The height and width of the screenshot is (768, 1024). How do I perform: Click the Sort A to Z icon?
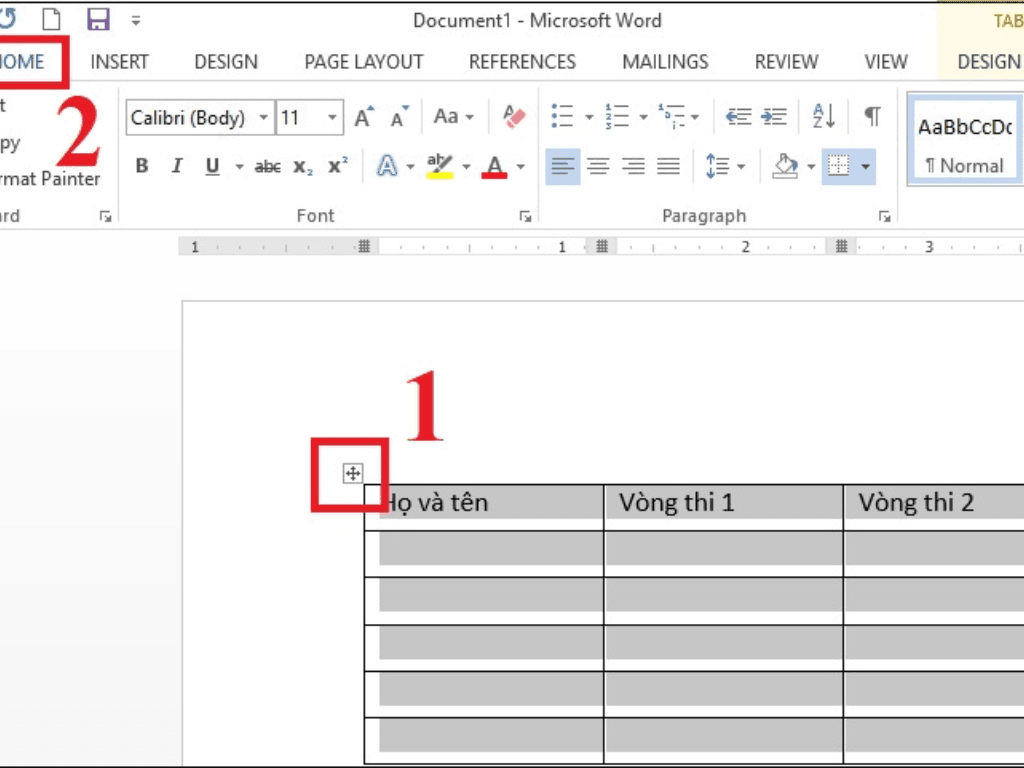point(824,117)
